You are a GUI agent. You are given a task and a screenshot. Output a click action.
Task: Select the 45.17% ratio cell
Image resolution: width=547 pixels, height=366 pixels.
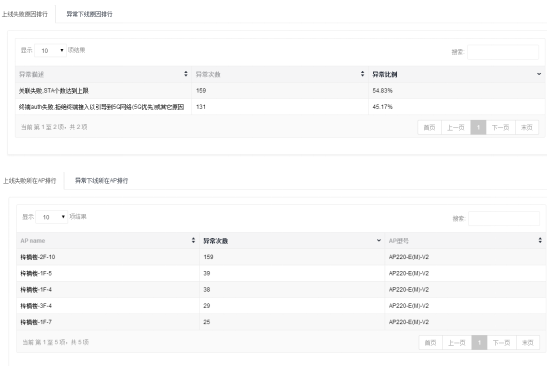pyautogui.click(x=382, y=107)
